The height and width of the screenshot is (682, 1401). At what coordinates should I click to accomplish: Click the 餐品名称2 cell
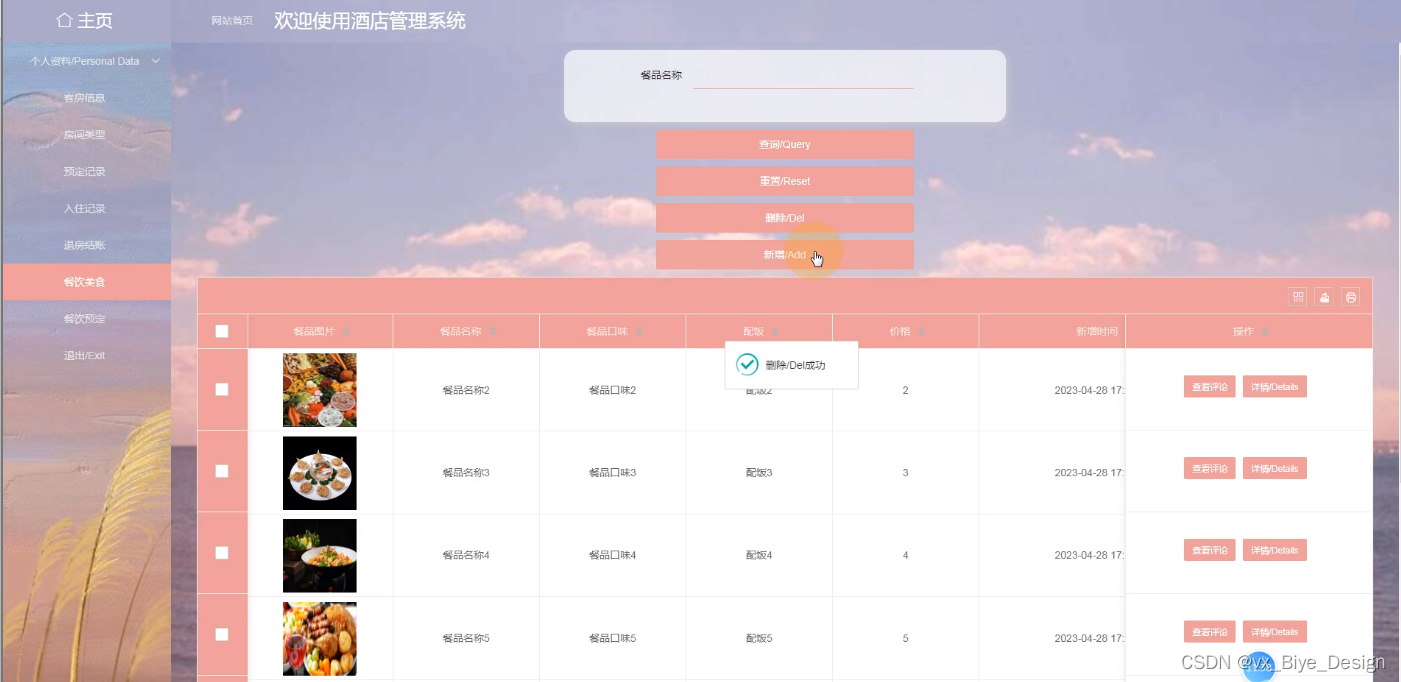(466, 390)
